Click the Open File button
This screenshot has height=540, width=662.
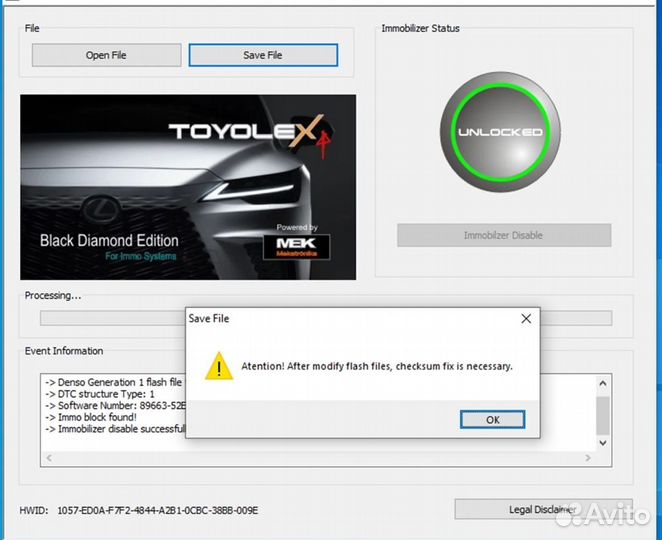point(106,55)
